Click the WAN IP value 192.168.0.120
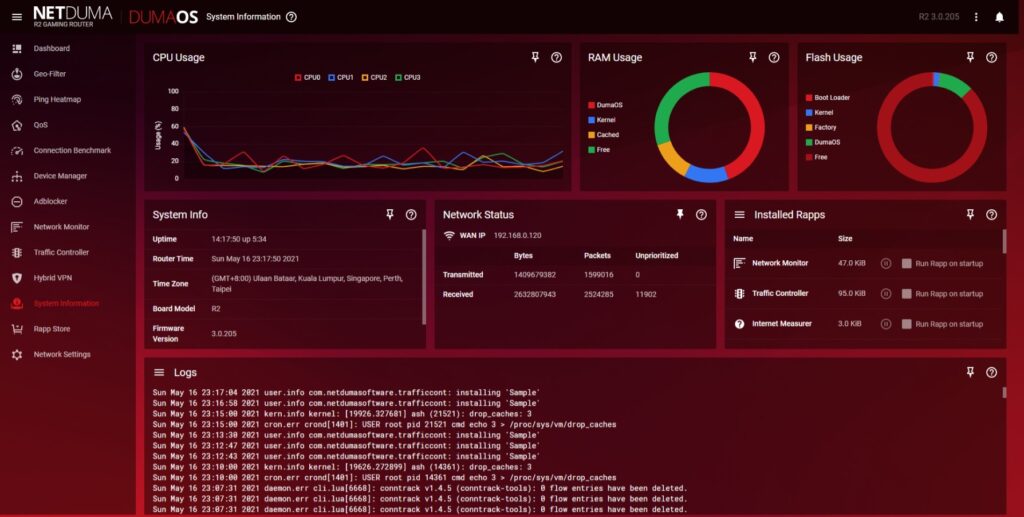This screenshot has height=517, width=1024. coord(517,235)
